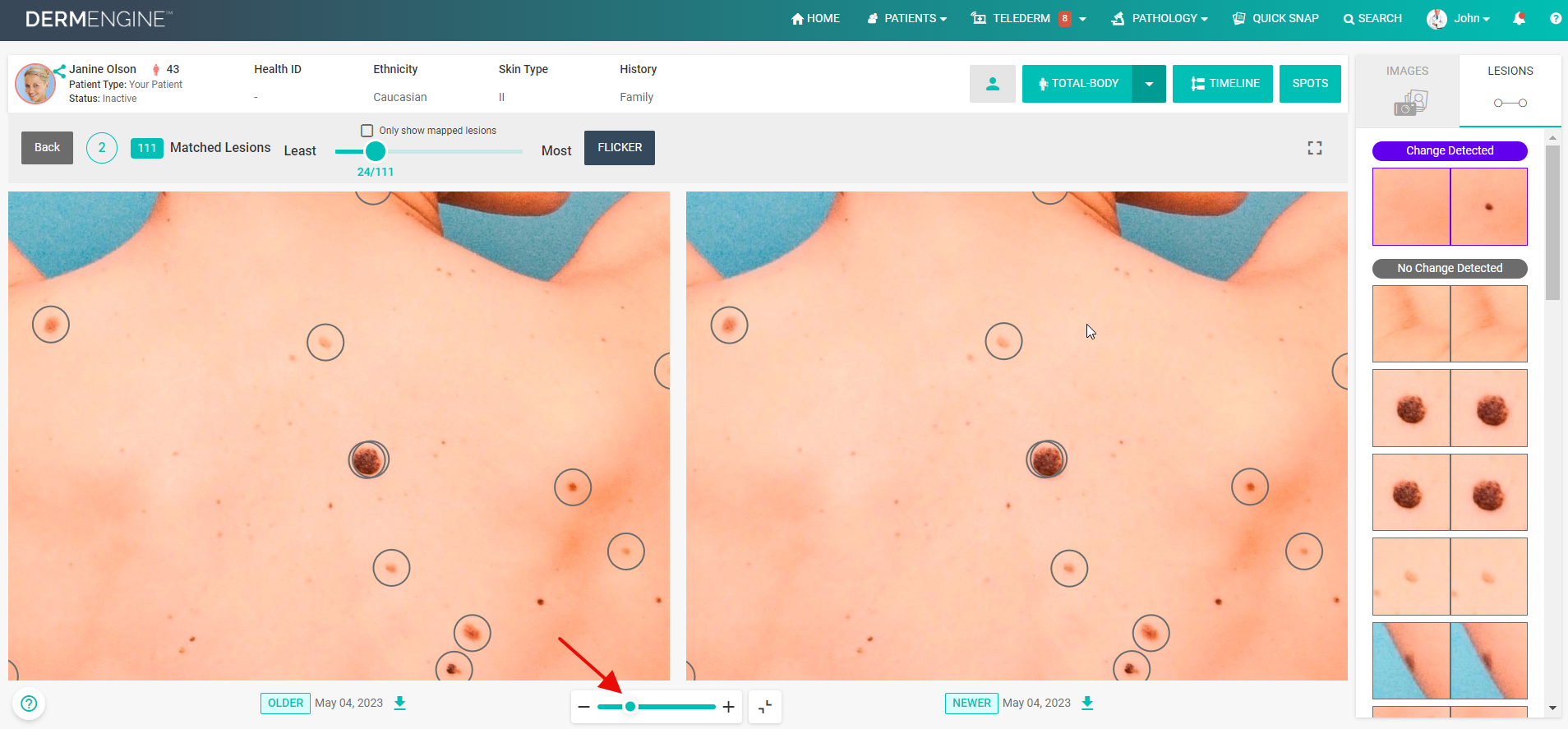The width and height of the screenshot is (1568, 729).
Task: Click the NEWER label tag
Action: click(971, 704)
